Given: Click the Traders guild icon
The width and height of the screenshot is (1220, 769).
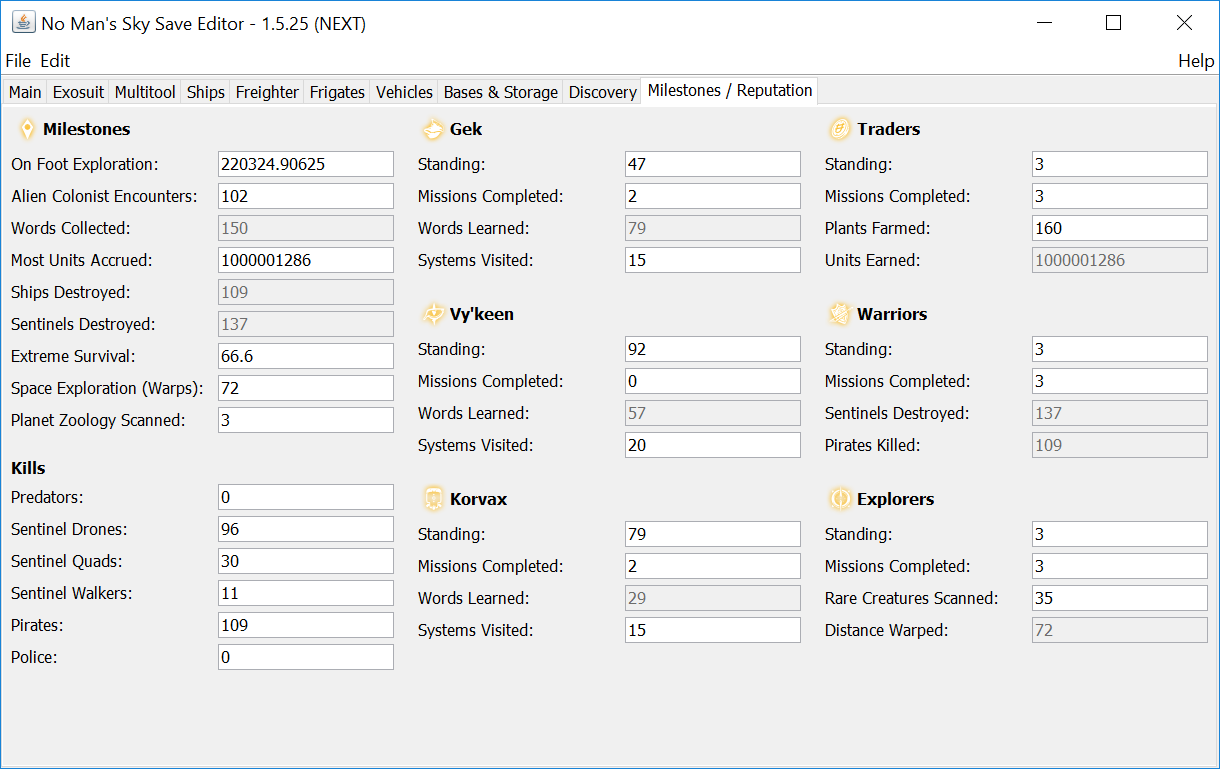Looking at the screenshot, I should pyautogui.click(x=840, y=129).
